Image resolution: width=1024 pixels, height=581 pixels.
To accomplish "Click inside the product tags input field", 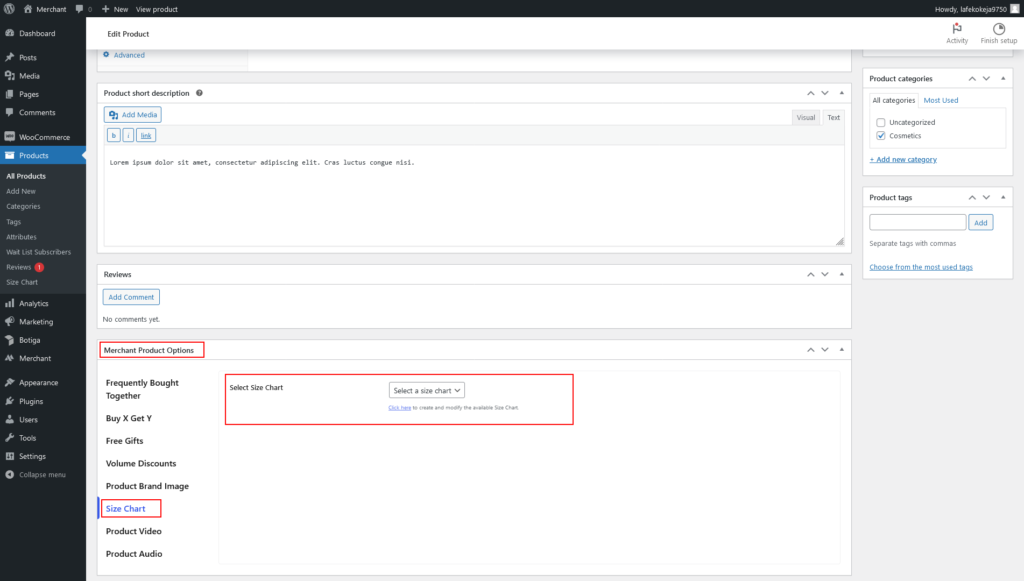I will point(917,221).
